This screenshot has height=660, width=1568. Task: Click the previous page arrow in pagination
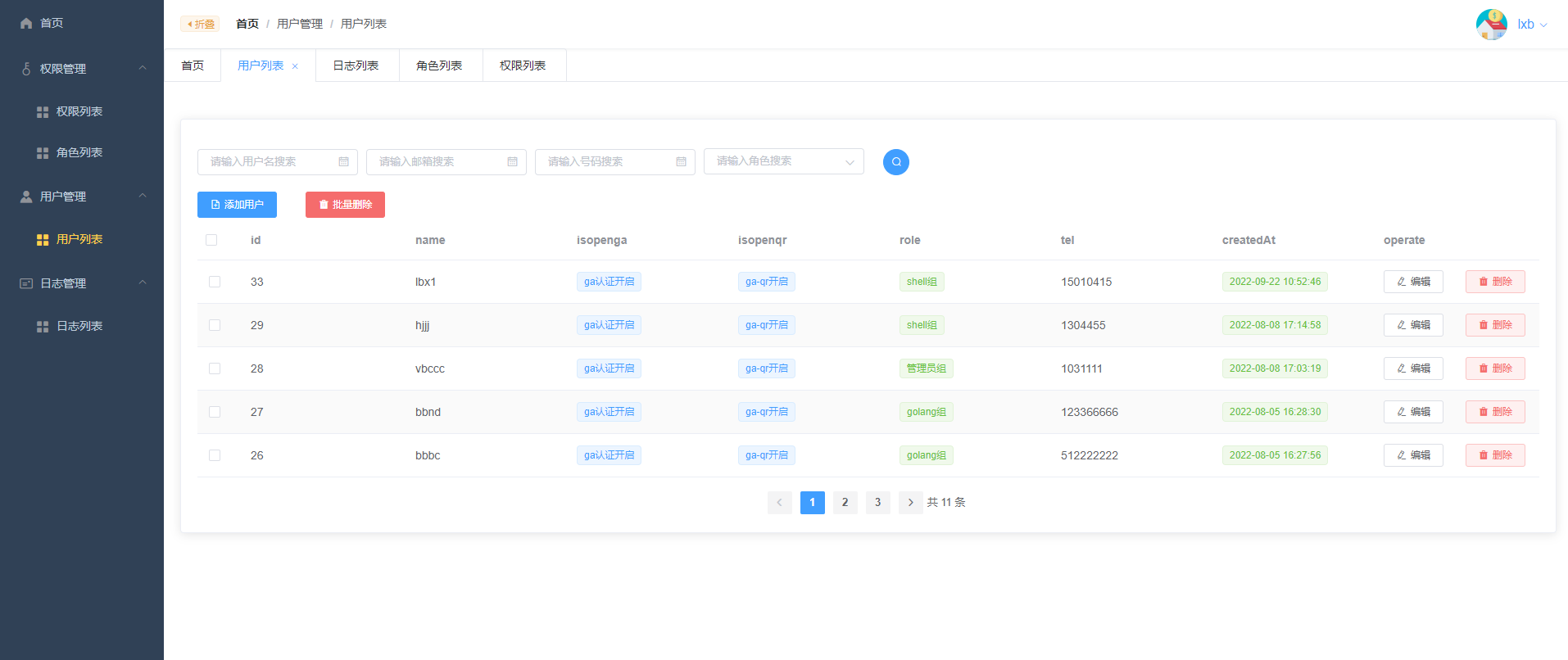point(779,503)
